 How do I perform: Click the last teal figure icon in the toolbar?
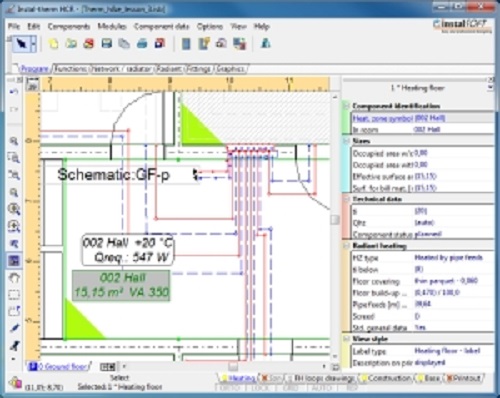pos(266,44)
